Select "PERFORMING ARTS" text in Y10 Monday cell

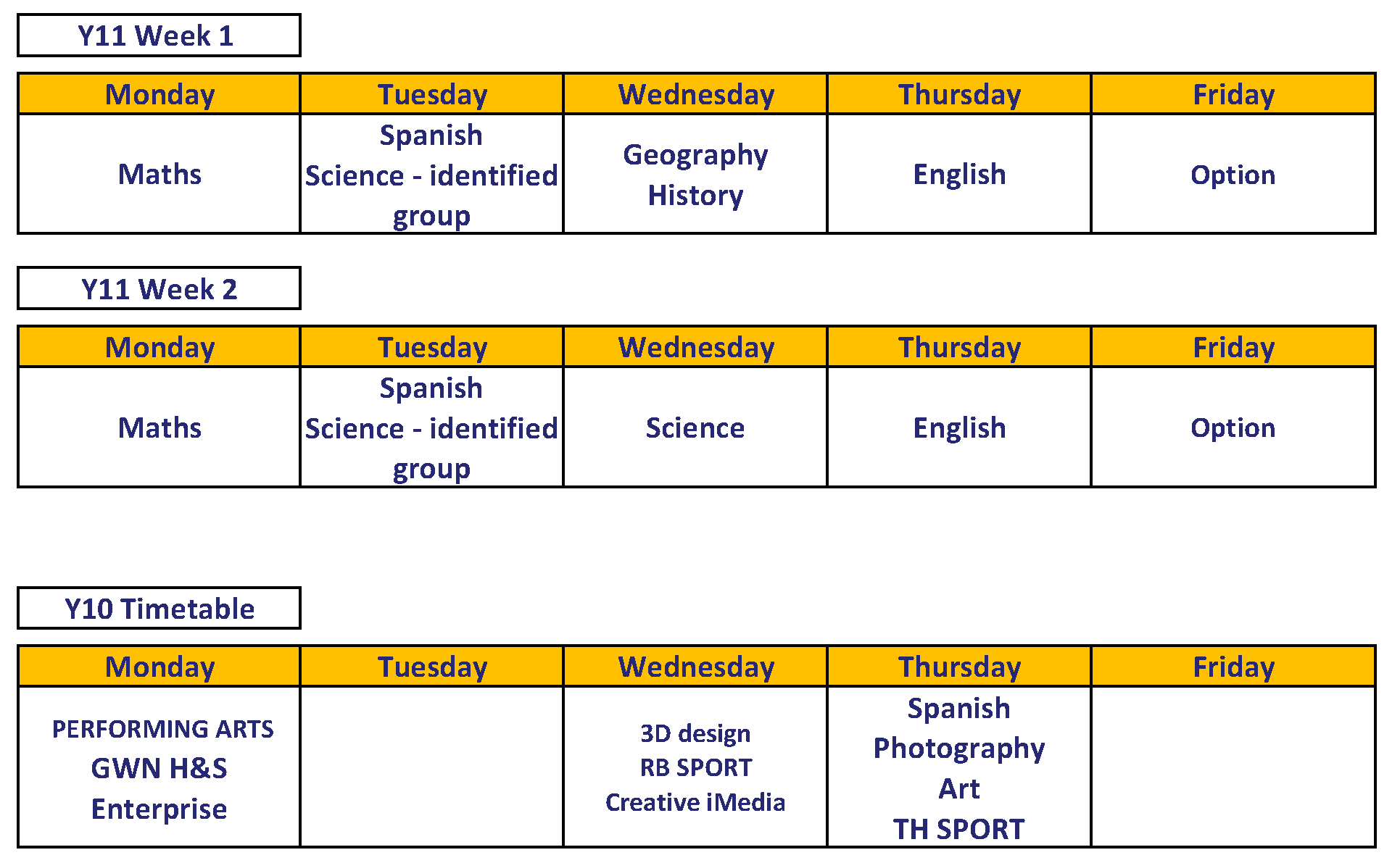162,729
